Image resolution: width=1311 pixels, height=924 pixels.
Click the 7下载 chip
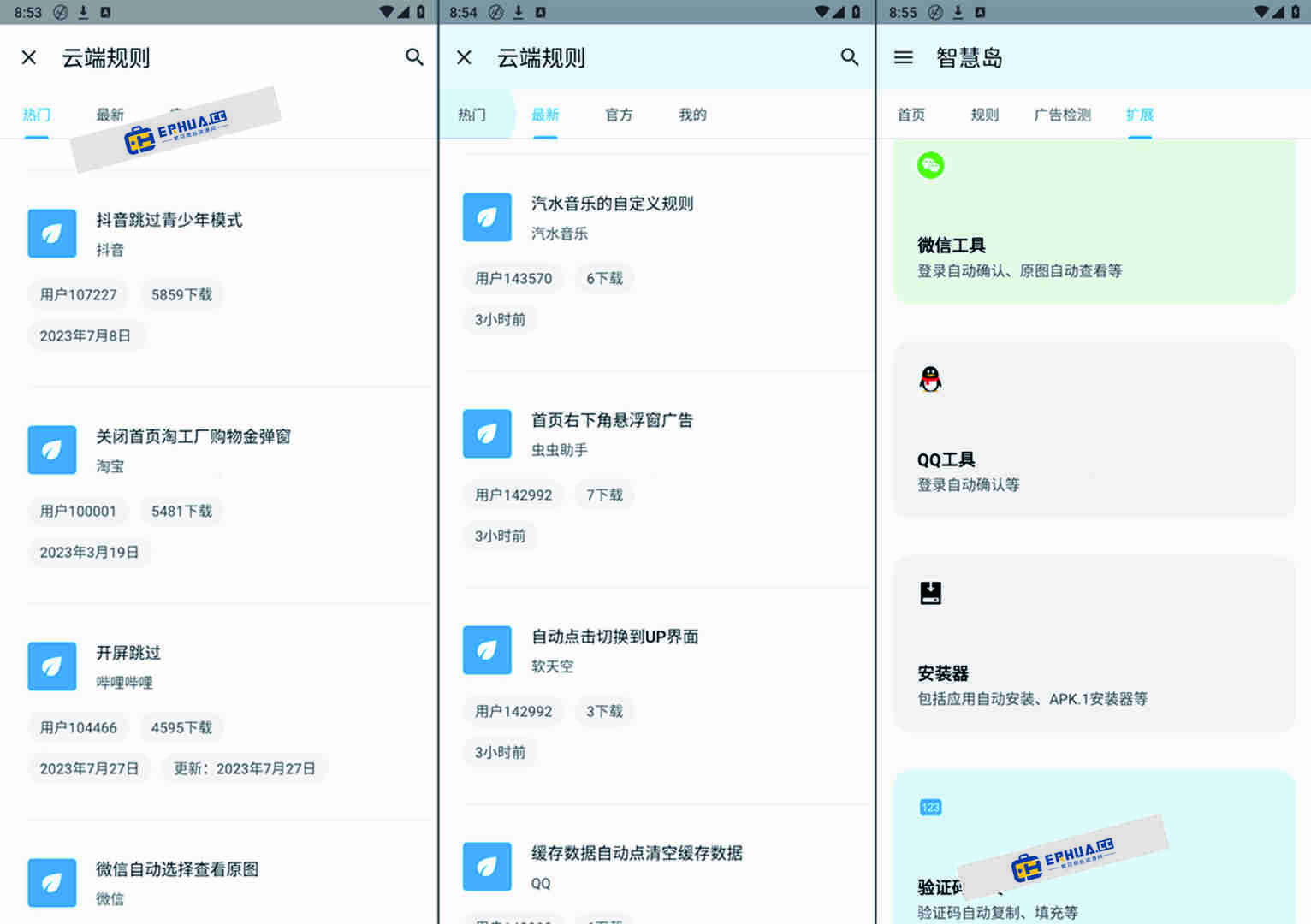click(x=604, y=495)
